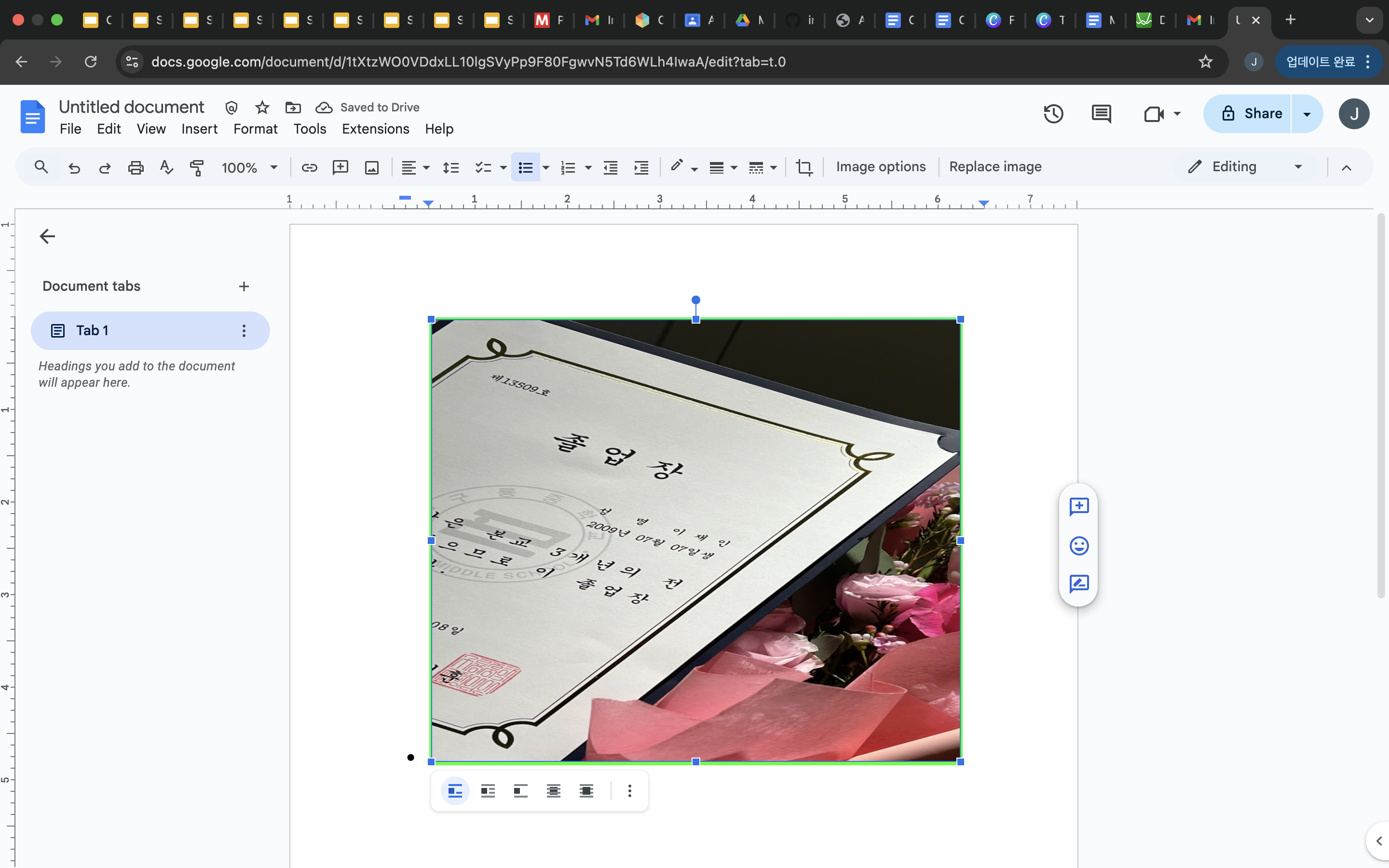Select the Wrap text image layout option
The width and height of the screenshot is (1389, 868).
488,791
